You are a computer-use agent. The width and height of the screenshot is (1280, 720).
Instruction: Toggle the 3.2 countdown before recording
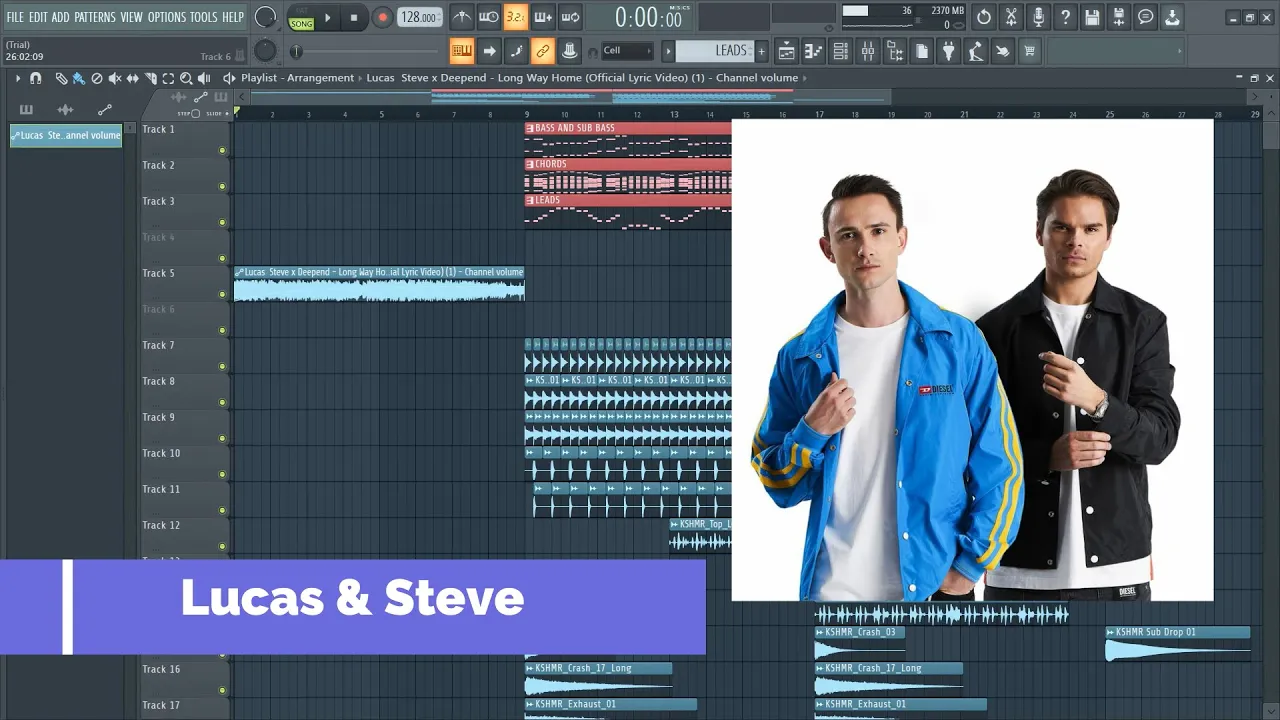click(515, 17)
